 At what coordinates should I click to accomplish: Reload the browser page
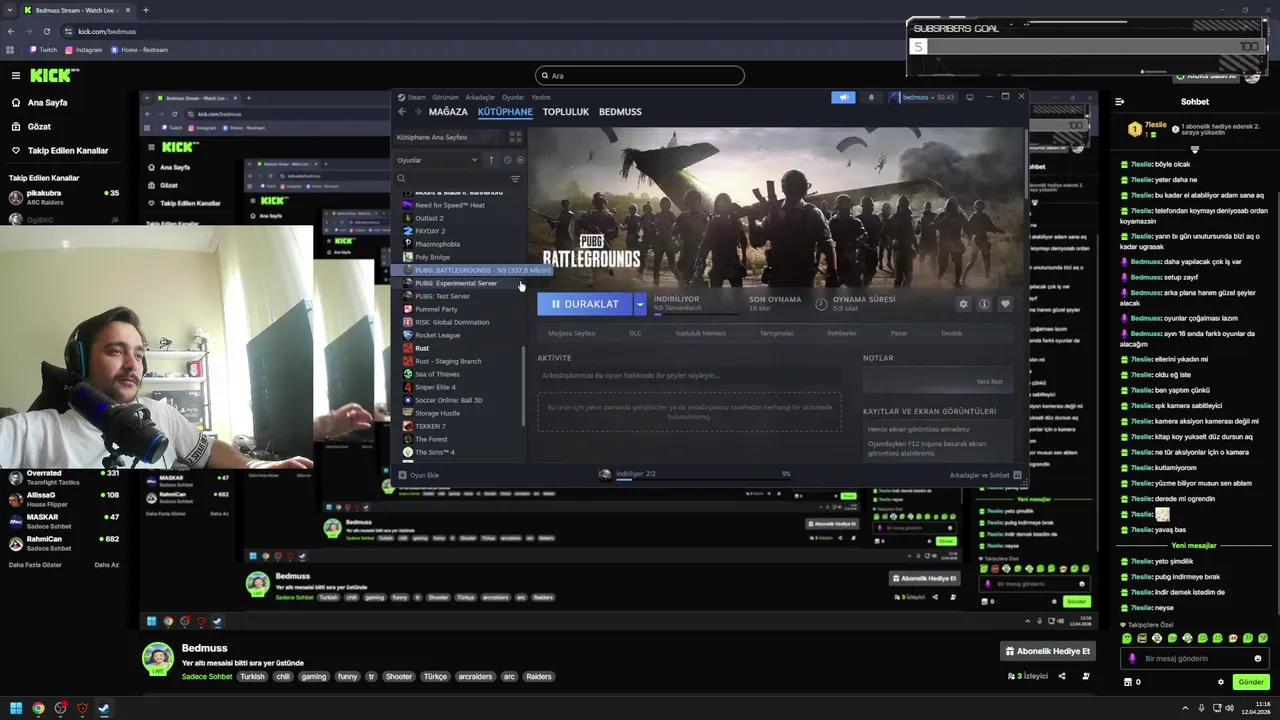[x=46, y=31]
